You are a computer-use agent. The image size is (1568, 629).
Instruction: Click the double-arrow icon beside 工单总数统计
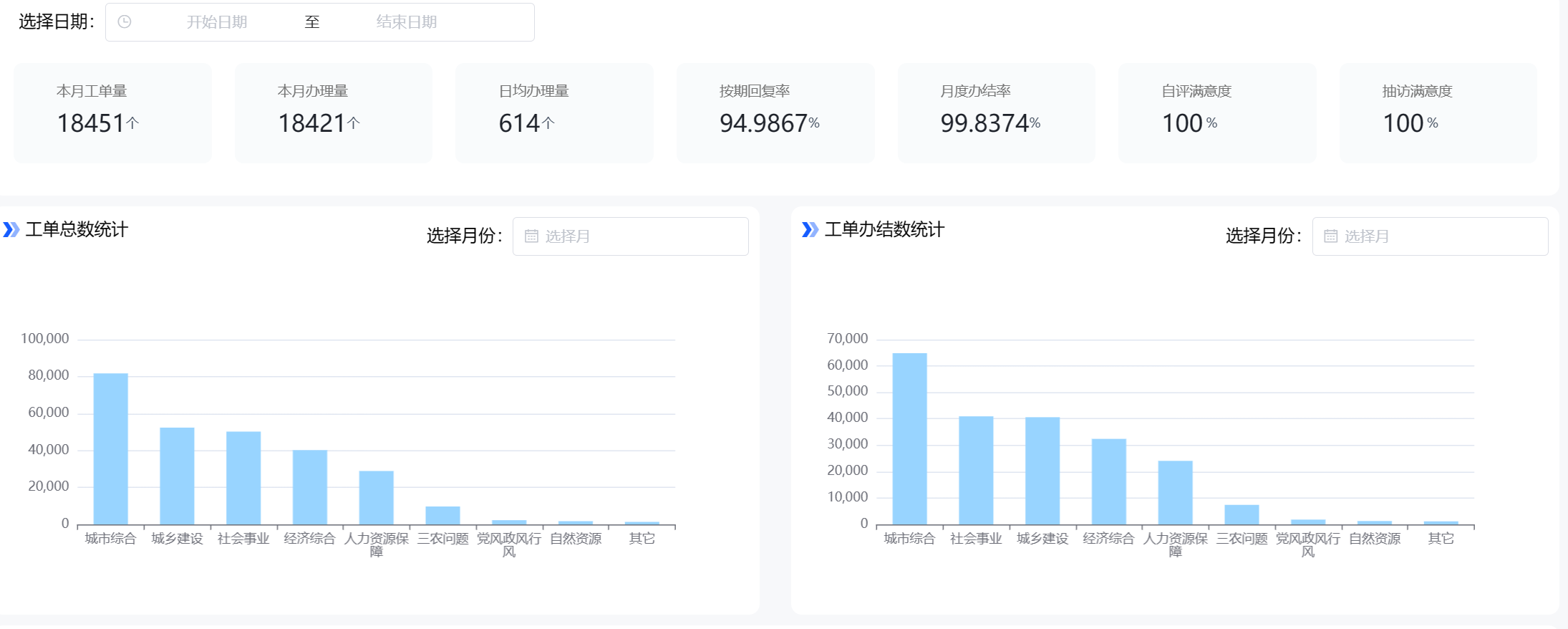point(11,230)
